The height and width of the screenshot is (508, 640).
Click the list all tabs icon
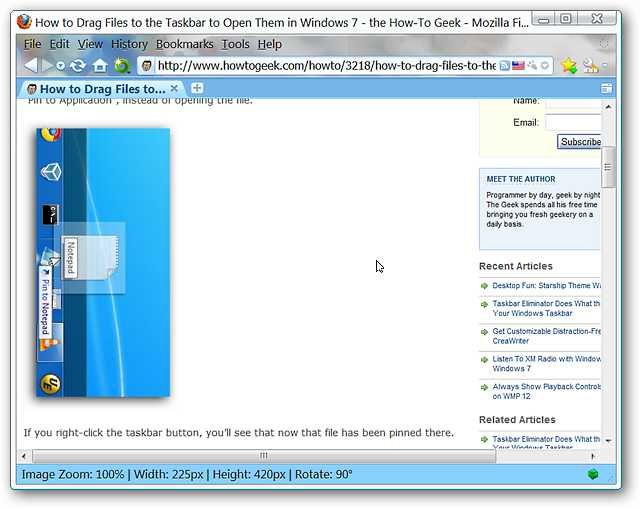pyautogui.click(x=606, y=89)
